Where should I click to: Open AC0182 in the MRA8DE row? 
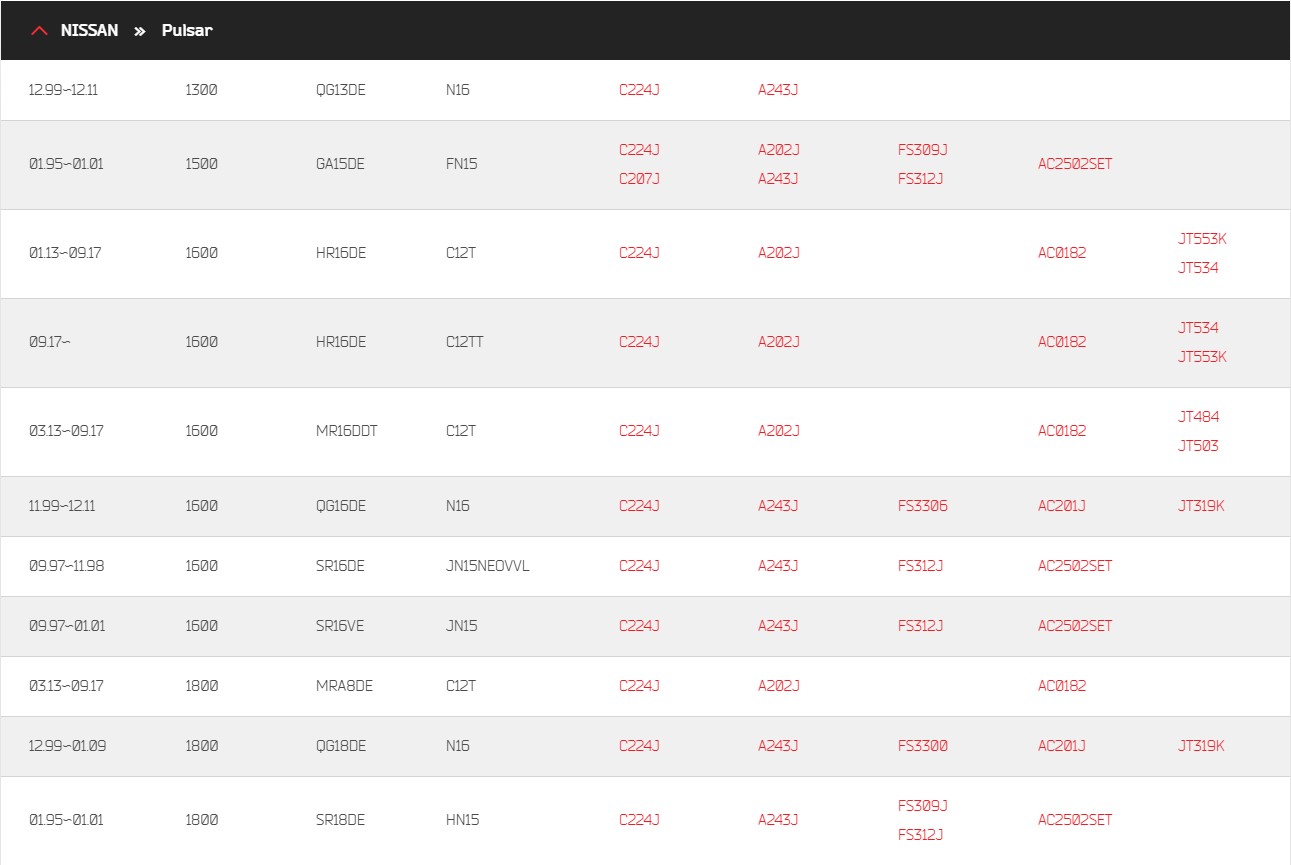coord(1062,686)
